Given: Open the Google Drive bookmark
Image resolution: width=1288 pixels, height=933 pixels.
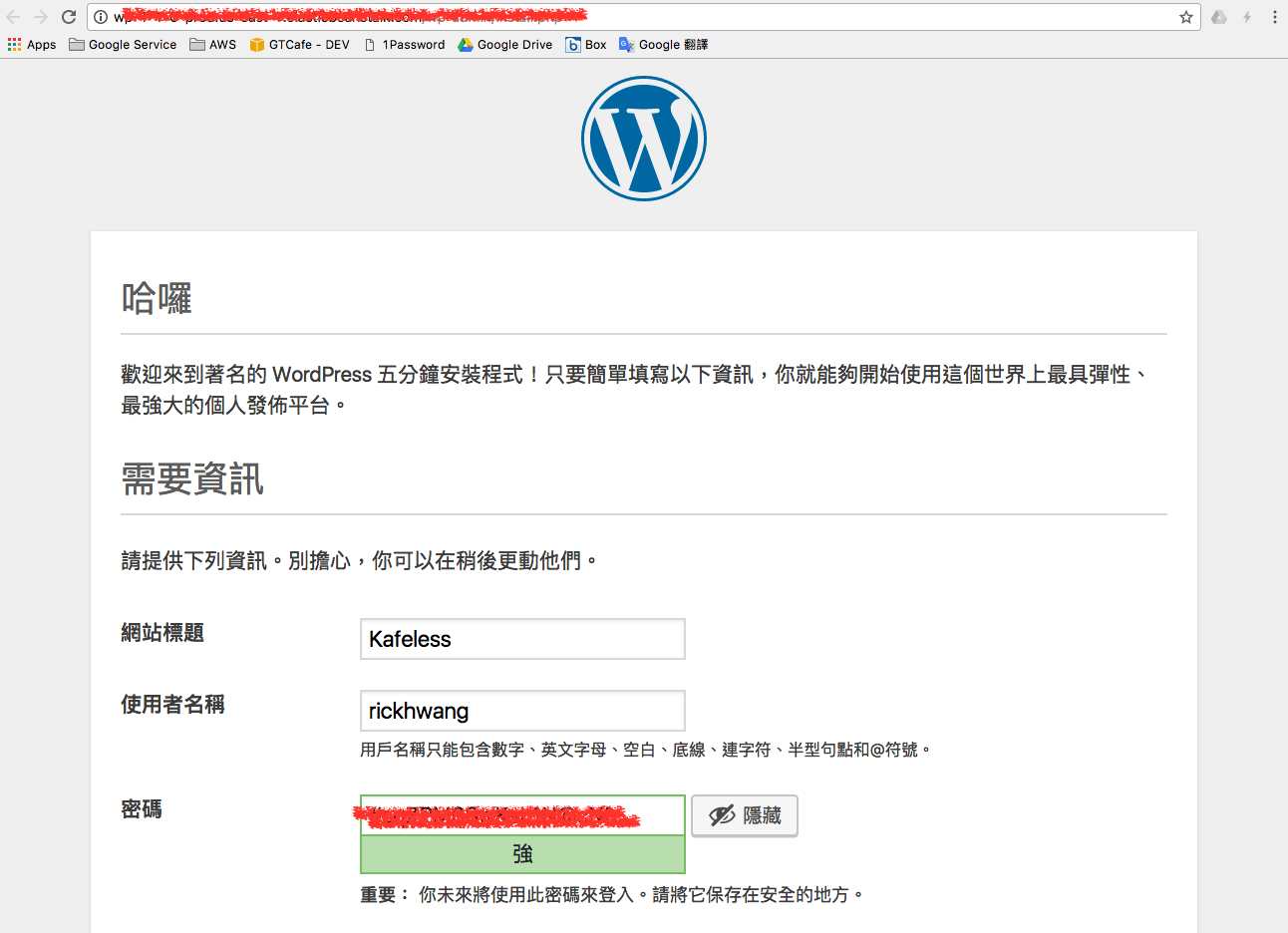Looking at the screenshot, I should (505, 45).
